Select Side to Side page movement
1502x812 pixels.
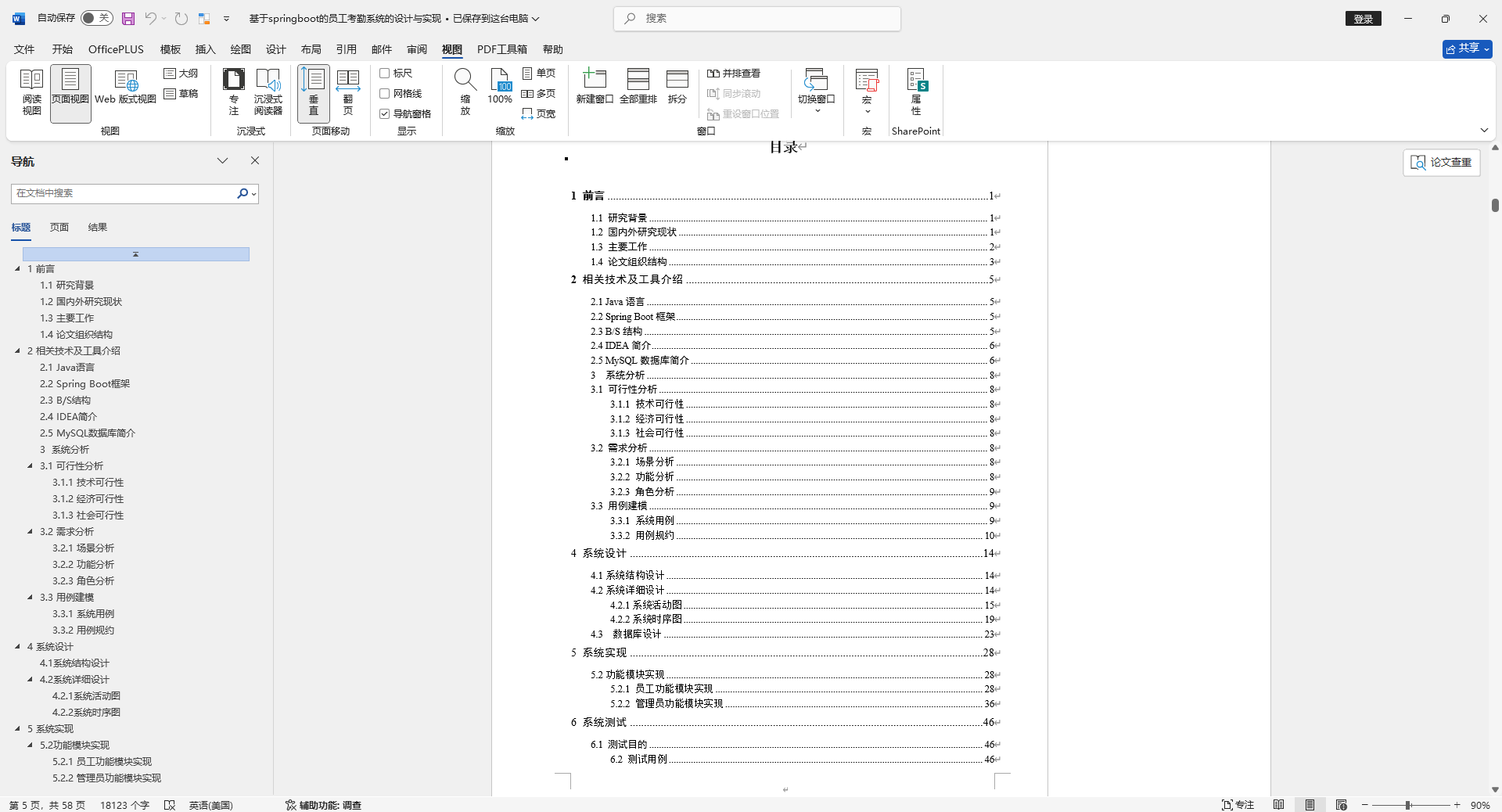point(348,93)
